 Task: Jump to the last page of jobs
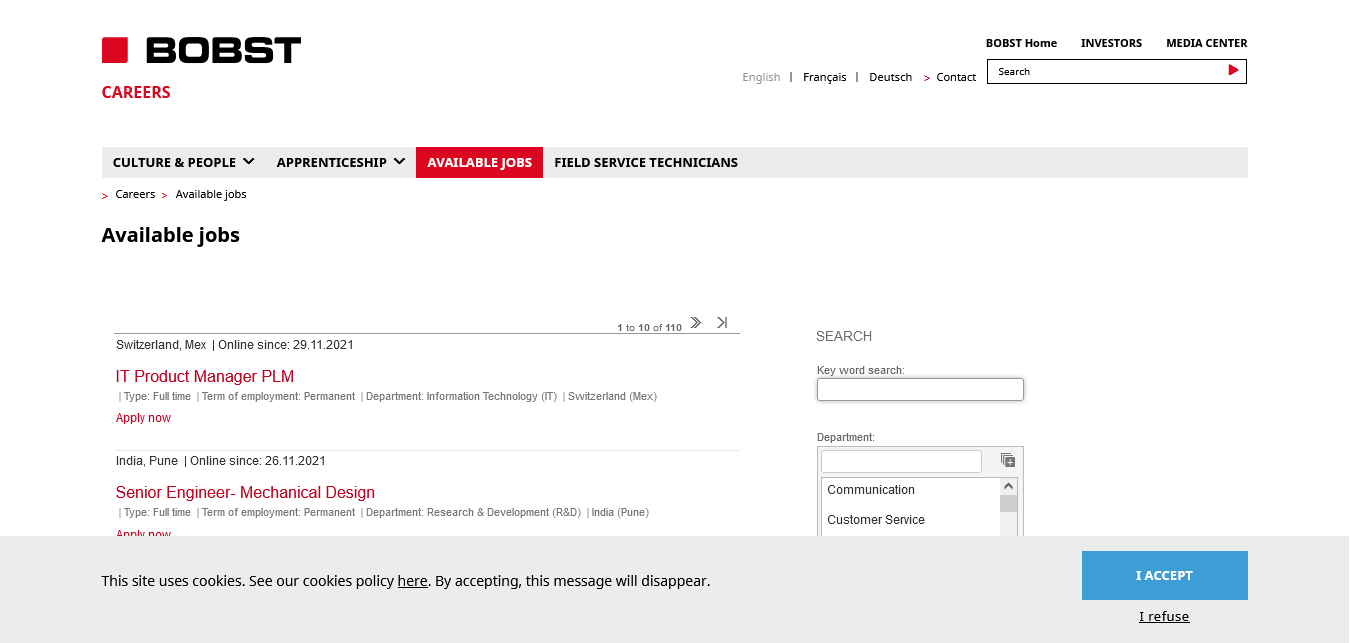tap(722, 323)
